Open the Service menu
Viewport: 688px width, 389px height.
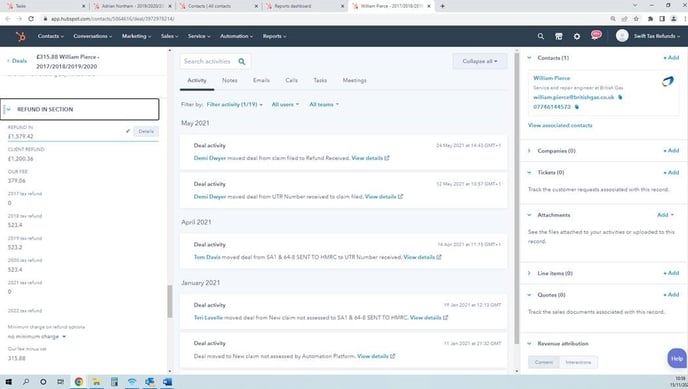point(199,36)
